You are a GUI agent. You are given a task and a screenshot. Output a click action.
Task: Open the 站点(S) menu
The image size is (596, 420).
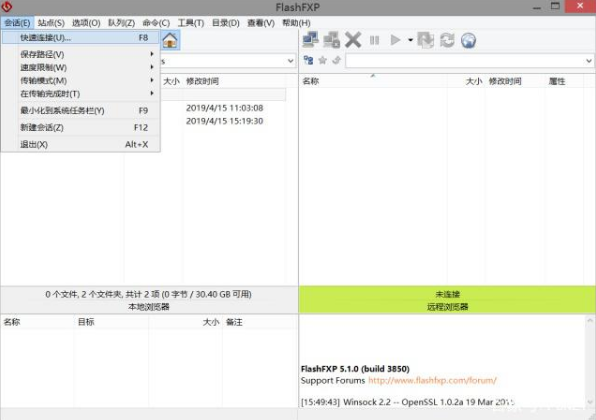tap(51, 23)
